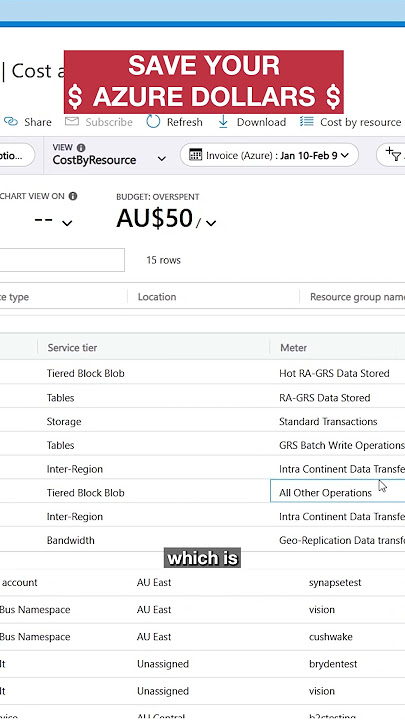Open the Invoice Jan 10-Feb 9 date picker

pos(269,155)
